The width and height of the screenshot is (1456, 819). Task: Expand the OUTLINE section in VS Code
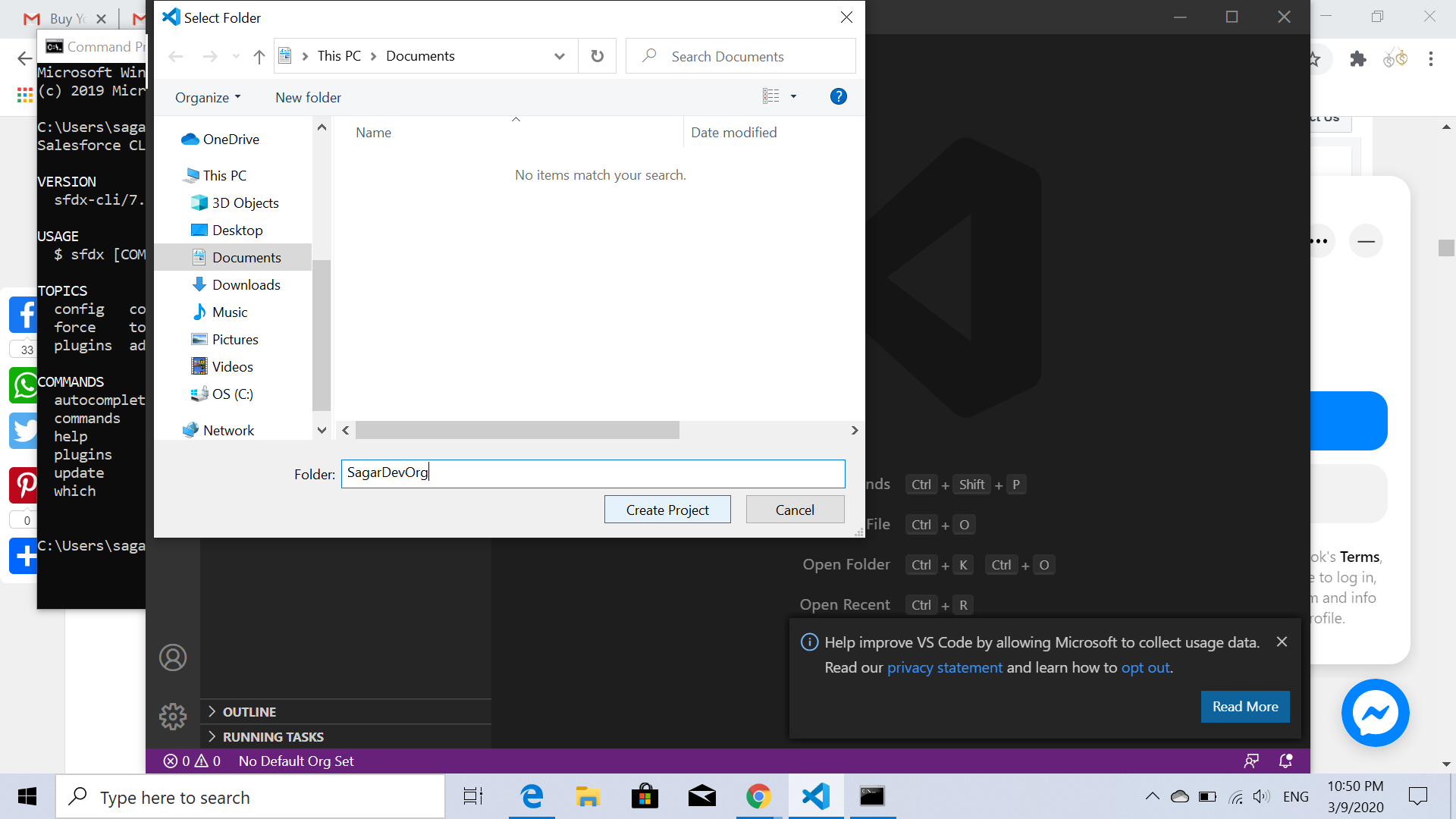[346, 711]
